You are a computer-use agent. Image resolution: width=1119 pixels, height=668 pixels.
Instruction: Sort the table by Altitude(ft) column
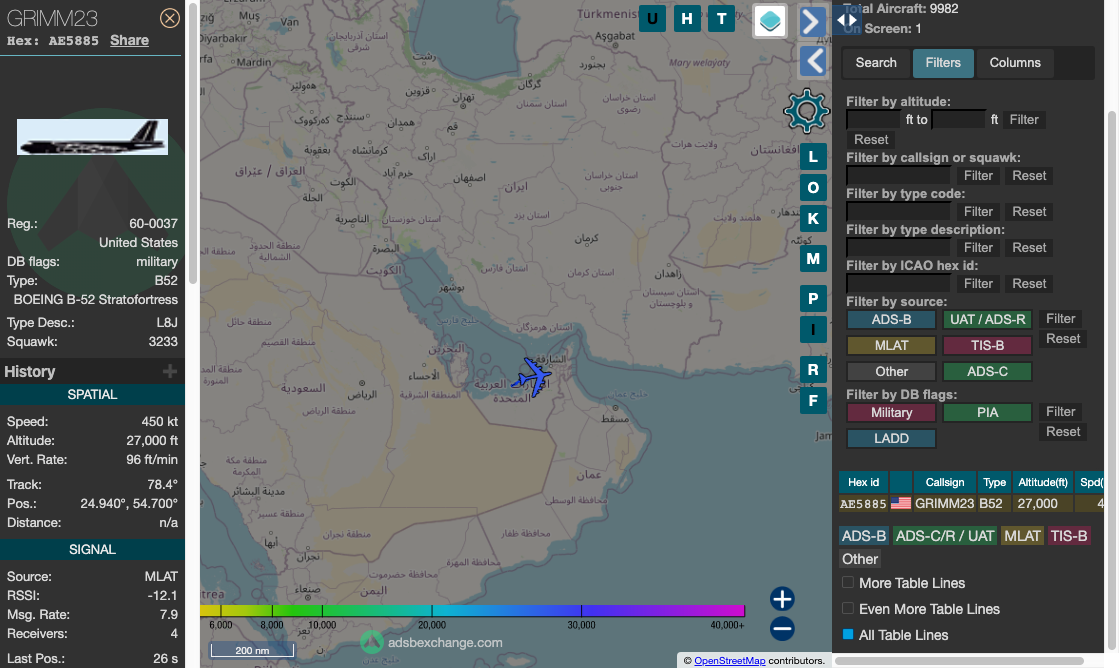[1043, 482]
